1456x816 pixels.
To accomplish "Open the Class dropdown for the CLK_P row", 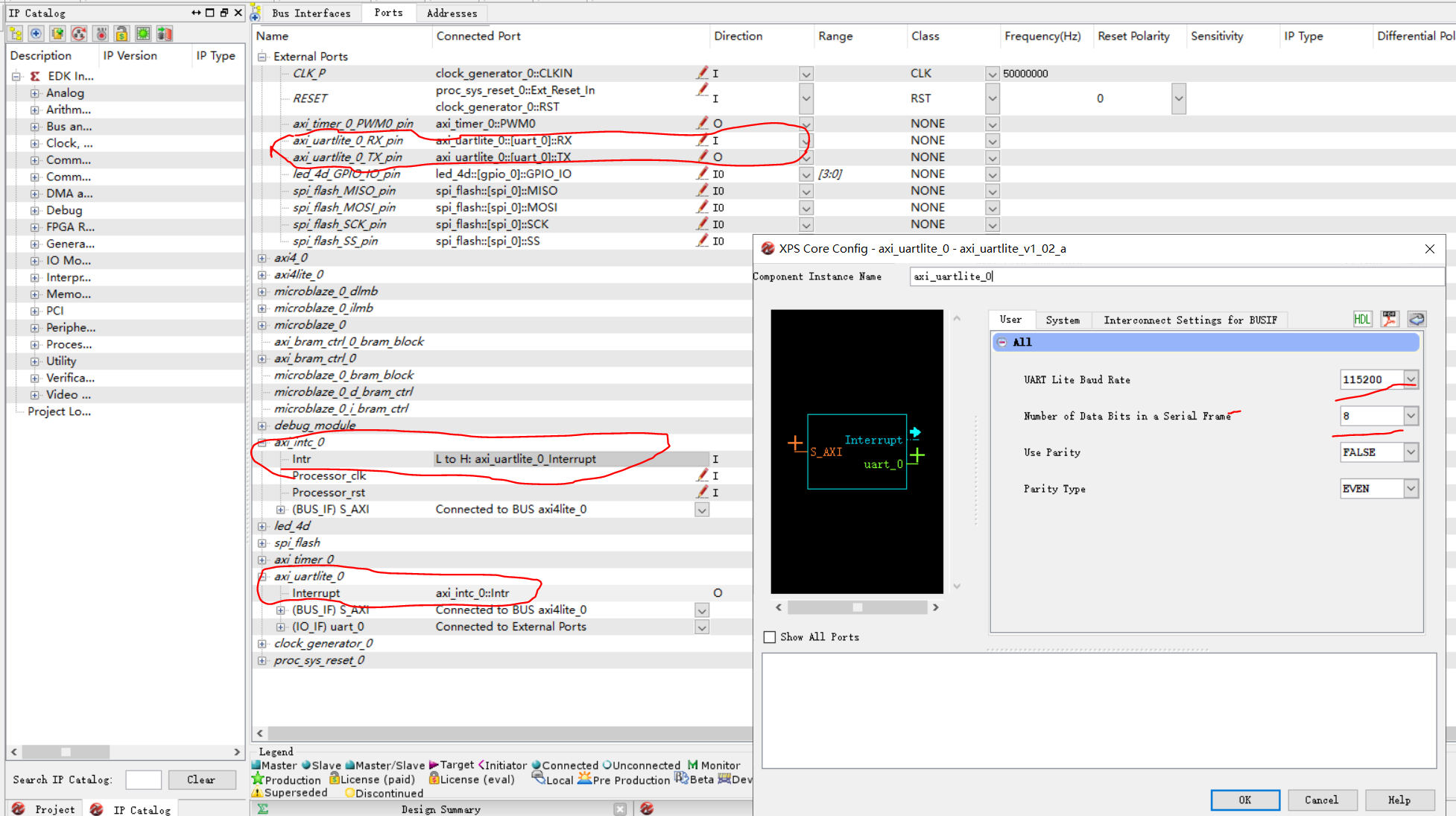I will click(992, 74).
